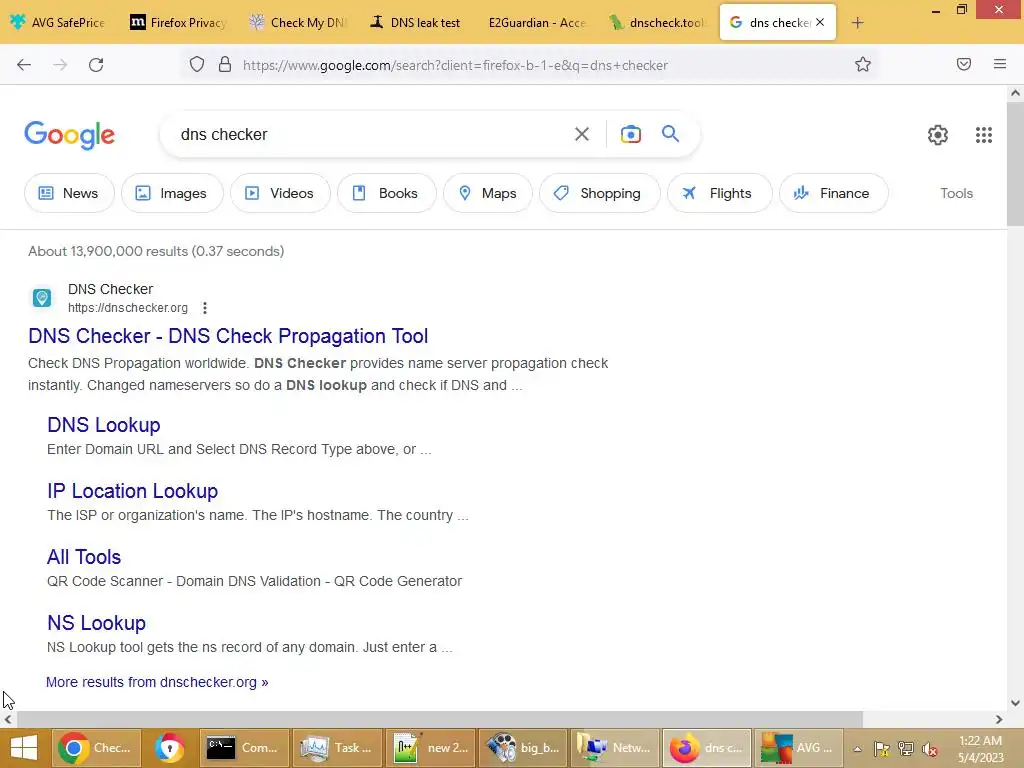Open options for dnschecker.org result
Screen dimensions: 1024x768
click(x=205, y=308)
